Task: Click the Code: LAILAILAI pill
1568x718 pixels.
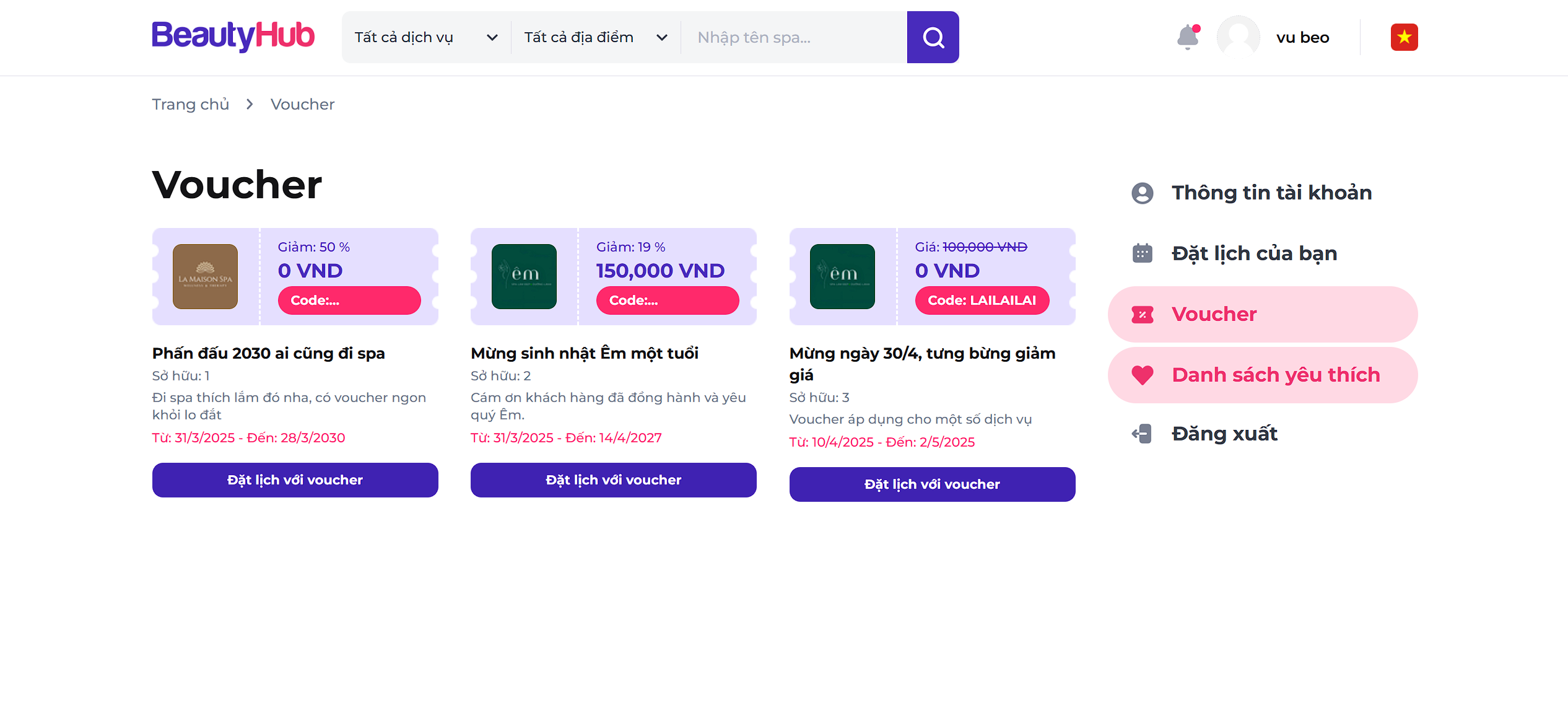Action: pos(982,300)
